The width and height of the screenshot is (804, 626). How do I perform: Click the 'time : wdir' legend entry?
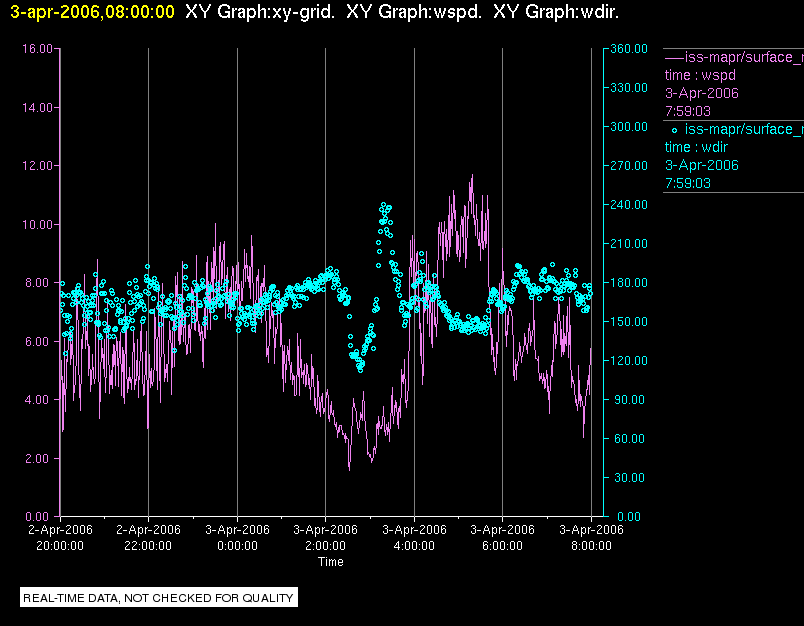click(x=696, y=148)
